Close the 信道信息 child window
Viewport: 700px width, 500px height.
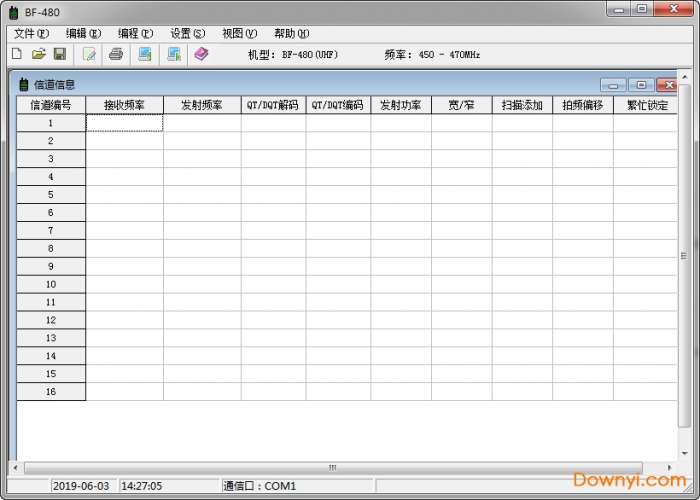click(667, 85)
